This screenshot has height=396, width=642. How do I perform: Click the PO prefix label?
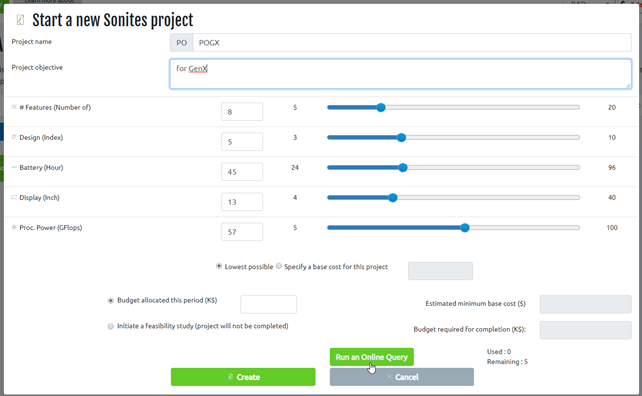coord(181,43)
